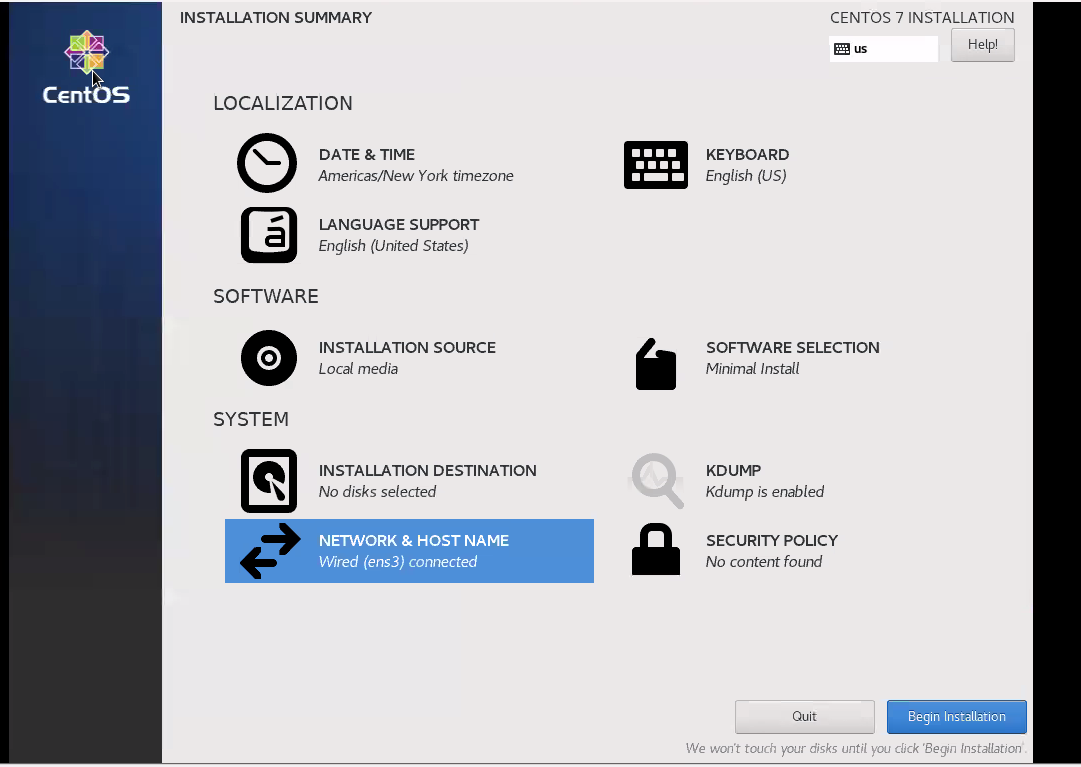Open the Date & Time clock icon
The image size is (1081, 767).
[x=267, y=163]
